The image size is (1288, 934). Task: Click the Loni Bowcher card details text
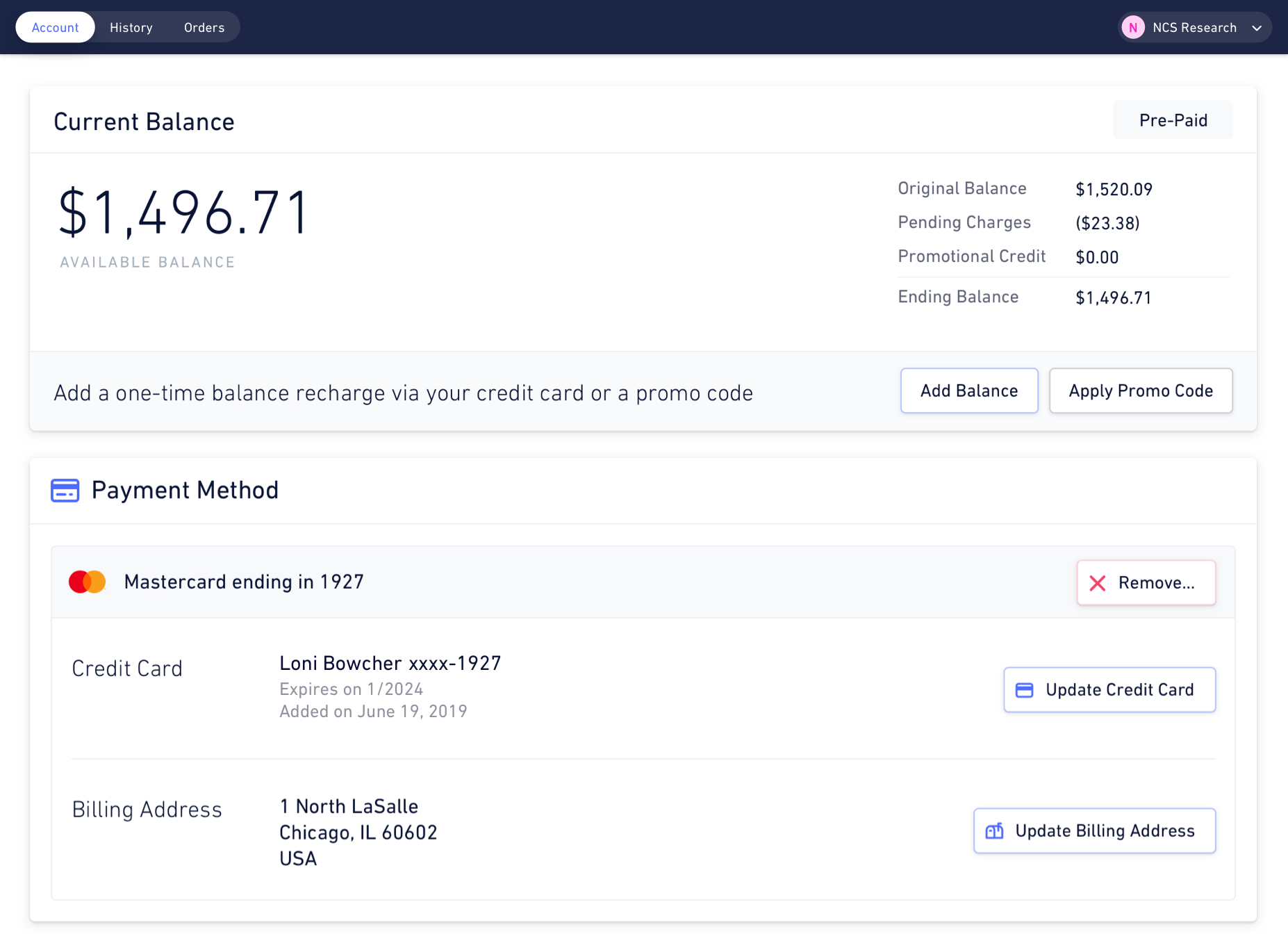pyautogui.click(x=390, y=662)
